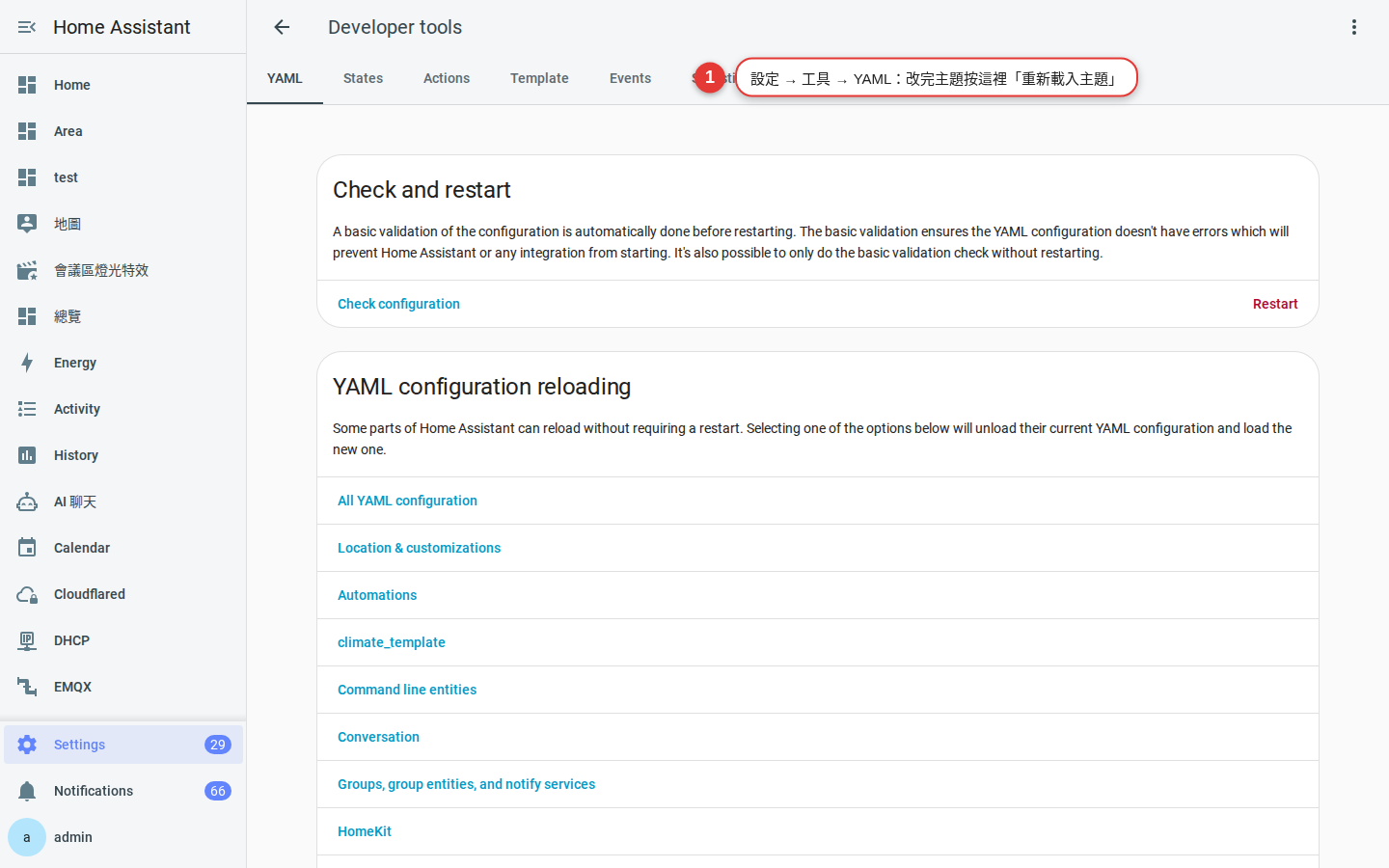Click the 地圖 map icon

pos(27,224)
